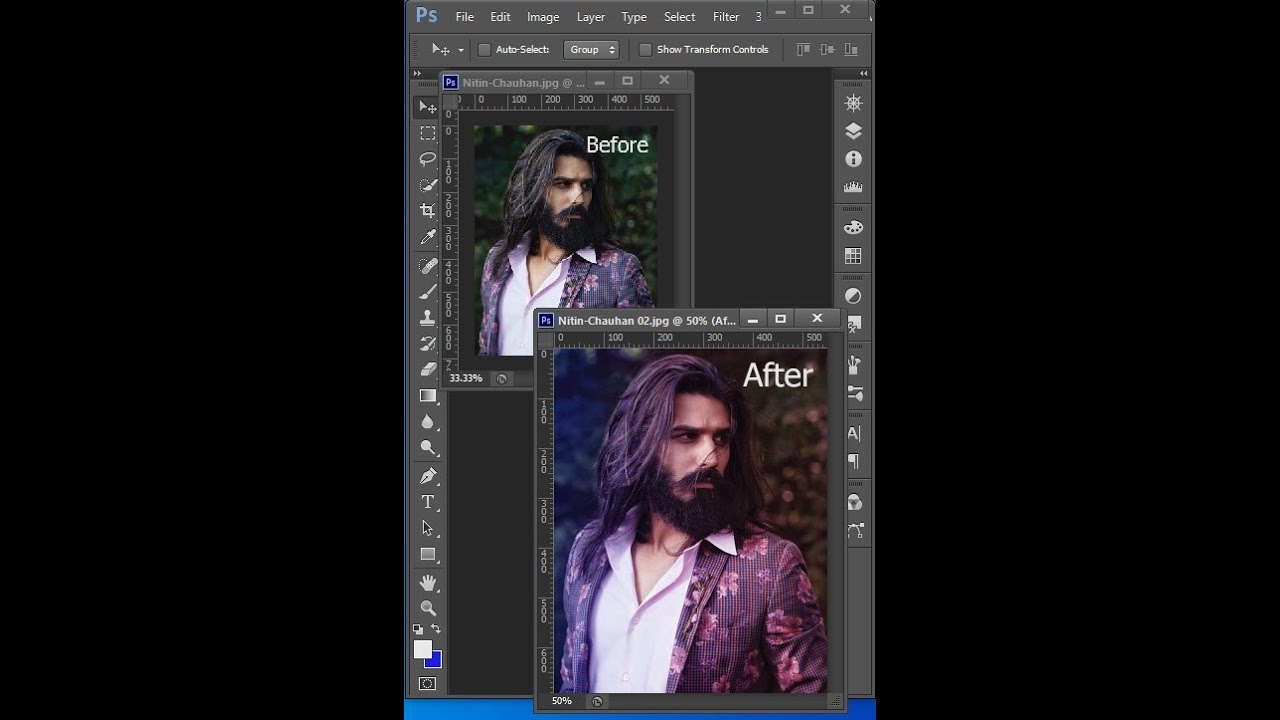Open the Histogram panel icon

click(x=853, y=187)
